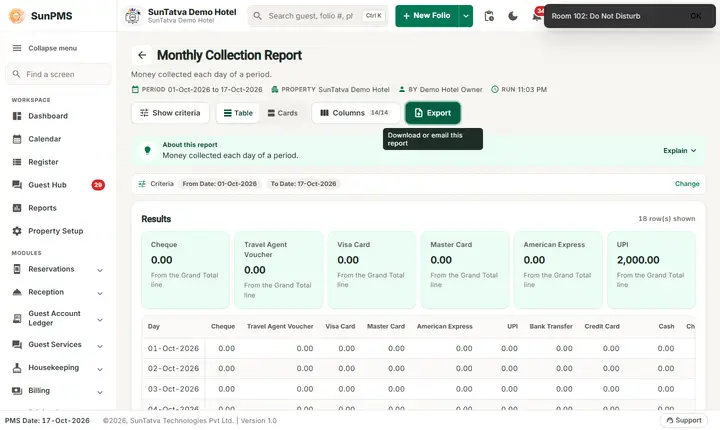Click the Property Setup gear icon

[17, 231]
